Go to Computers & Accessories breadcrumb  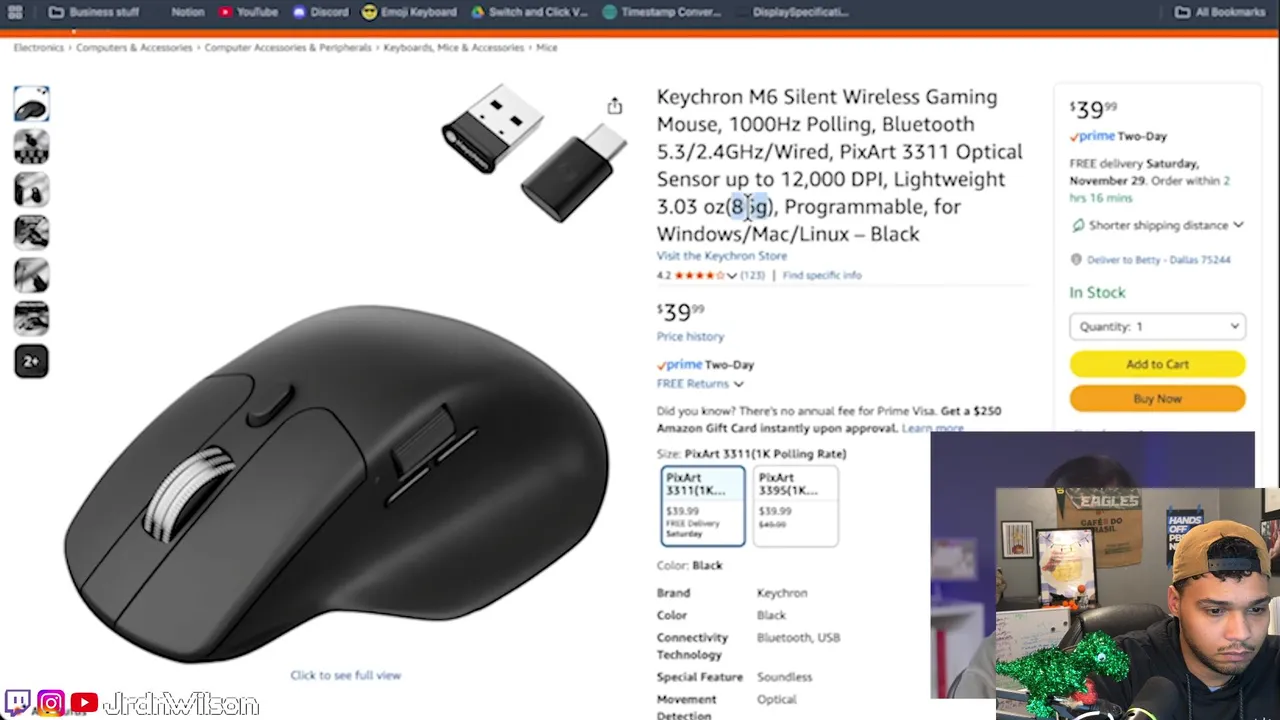click(x=134, y=47)
